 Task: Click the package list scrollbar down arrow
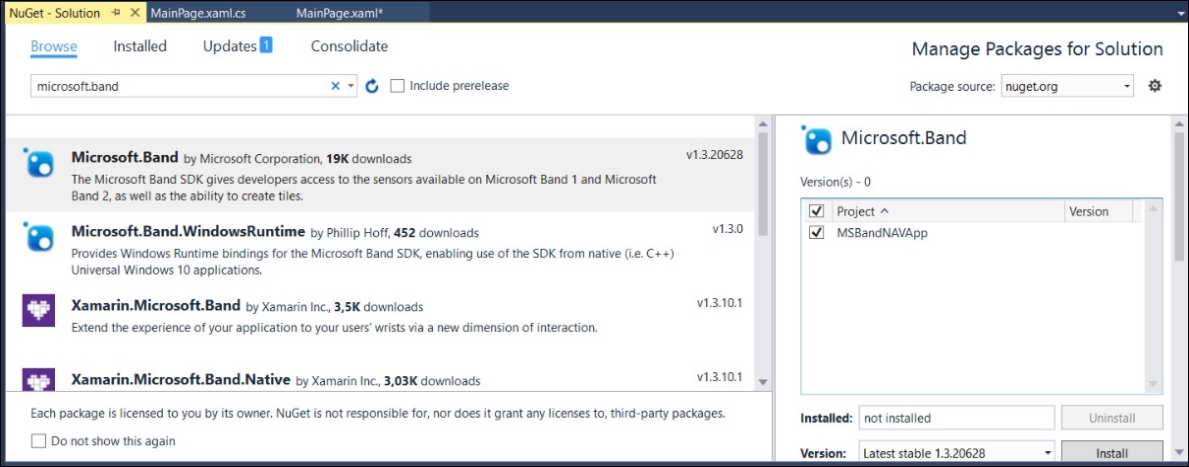click(x=763, y=383)
